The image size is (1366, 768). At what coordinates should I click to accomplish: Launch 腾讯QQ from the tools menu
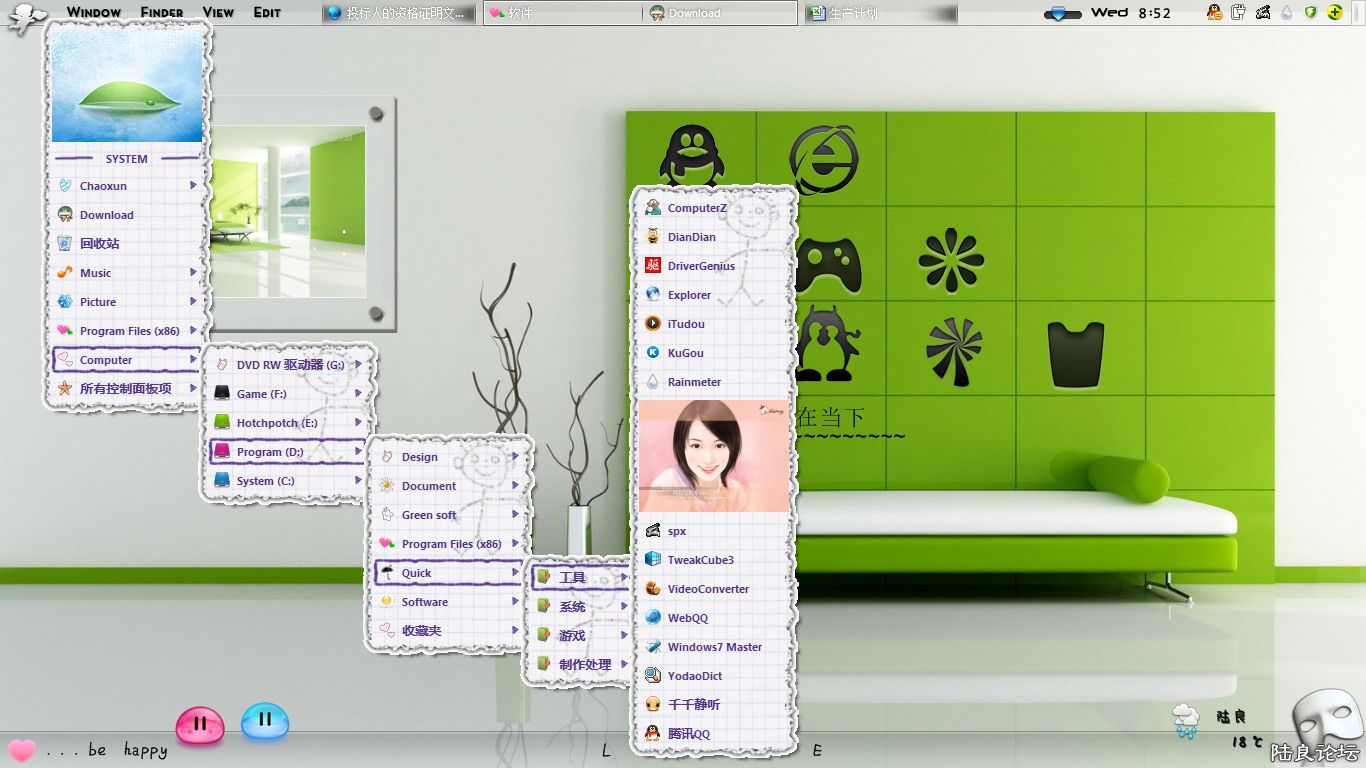[x=714, y=734]
